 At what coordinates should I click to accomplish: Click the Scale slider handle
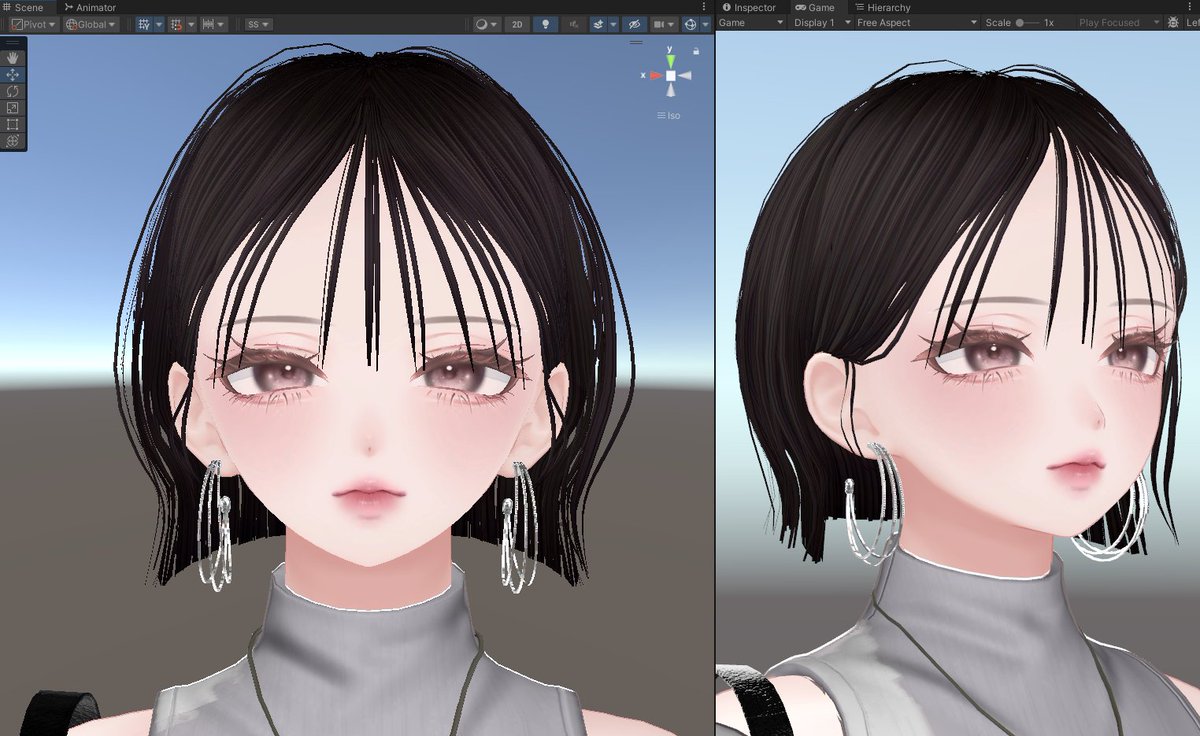[1020, 22]
